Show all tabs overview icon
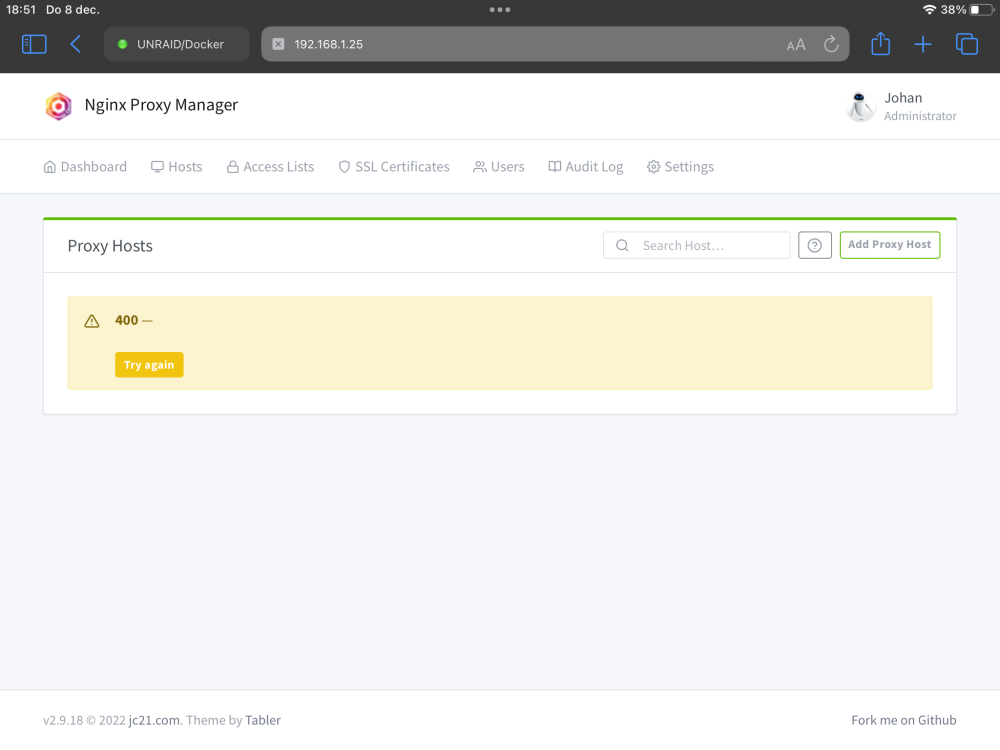 967,44
